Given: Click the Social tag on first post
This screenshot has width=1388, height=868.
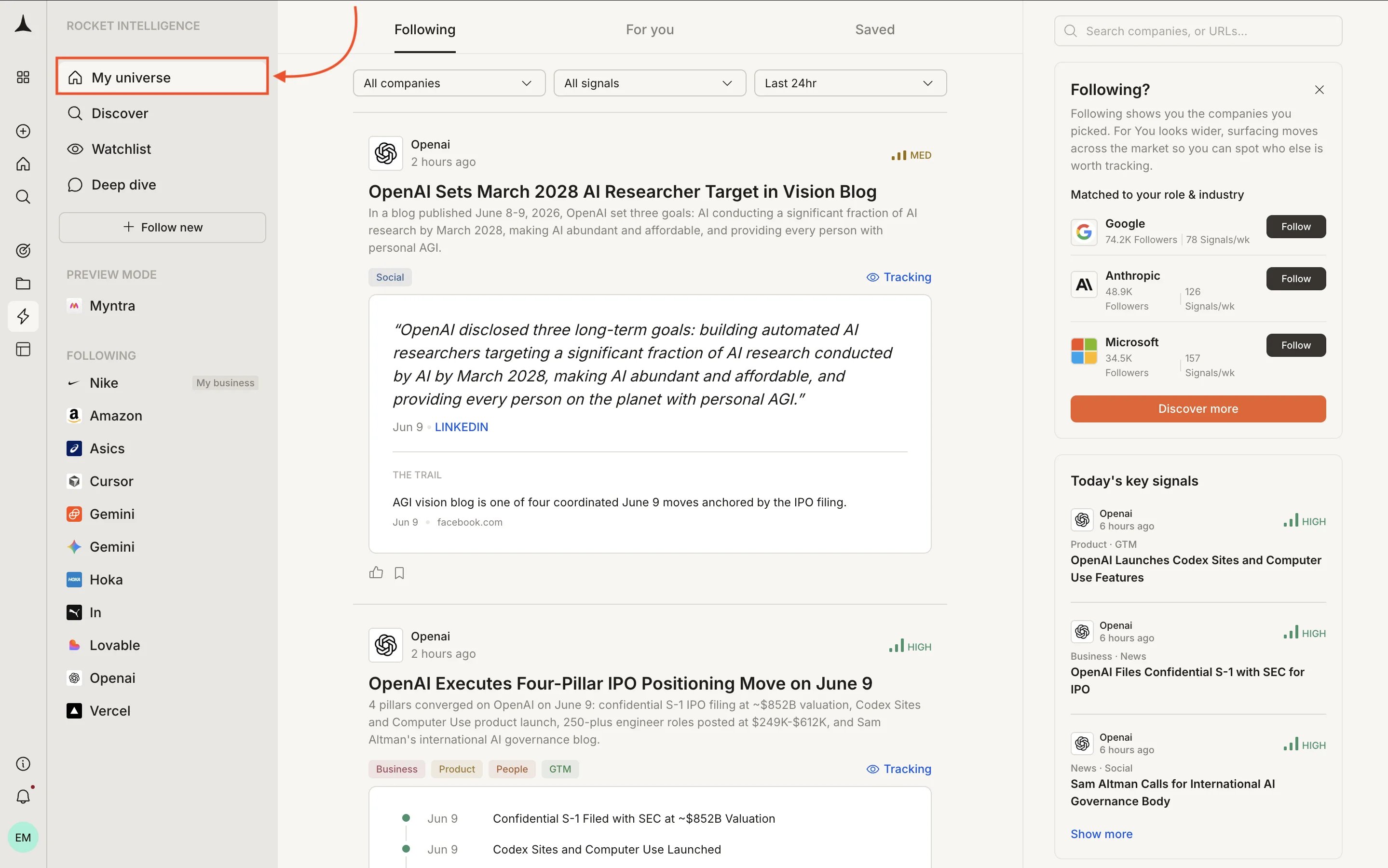Looking at the screenshot, I should click(390, 277).
